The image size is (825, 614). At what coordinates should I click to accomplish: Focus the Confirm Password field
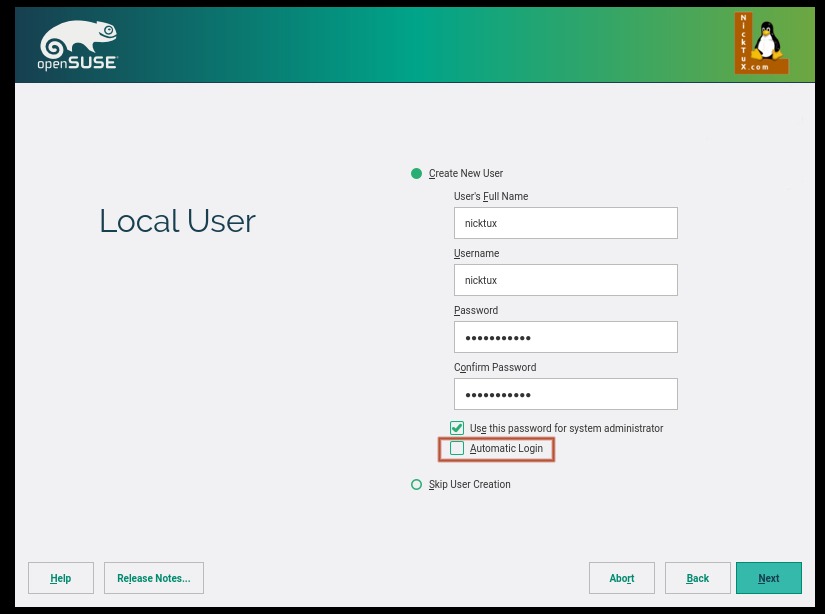coord(565,394)
